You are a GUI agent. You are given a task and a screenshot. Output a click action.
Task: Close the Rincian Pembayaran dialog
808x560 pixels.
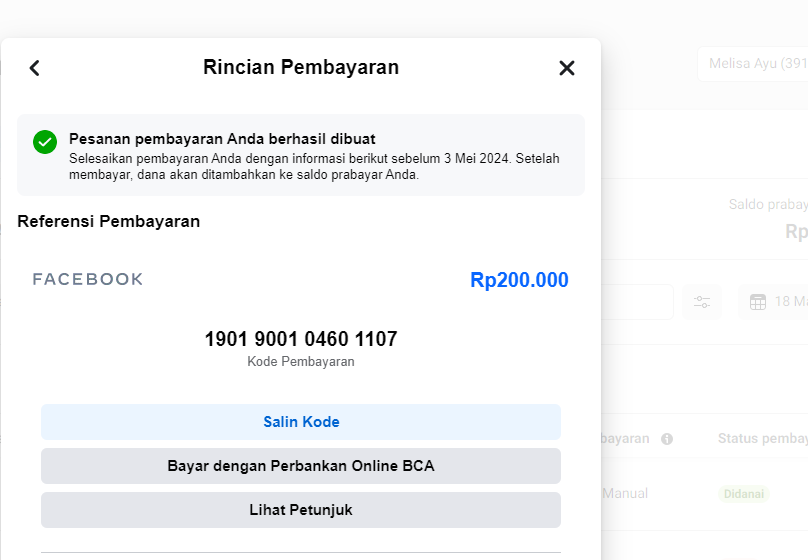[567, 68]
